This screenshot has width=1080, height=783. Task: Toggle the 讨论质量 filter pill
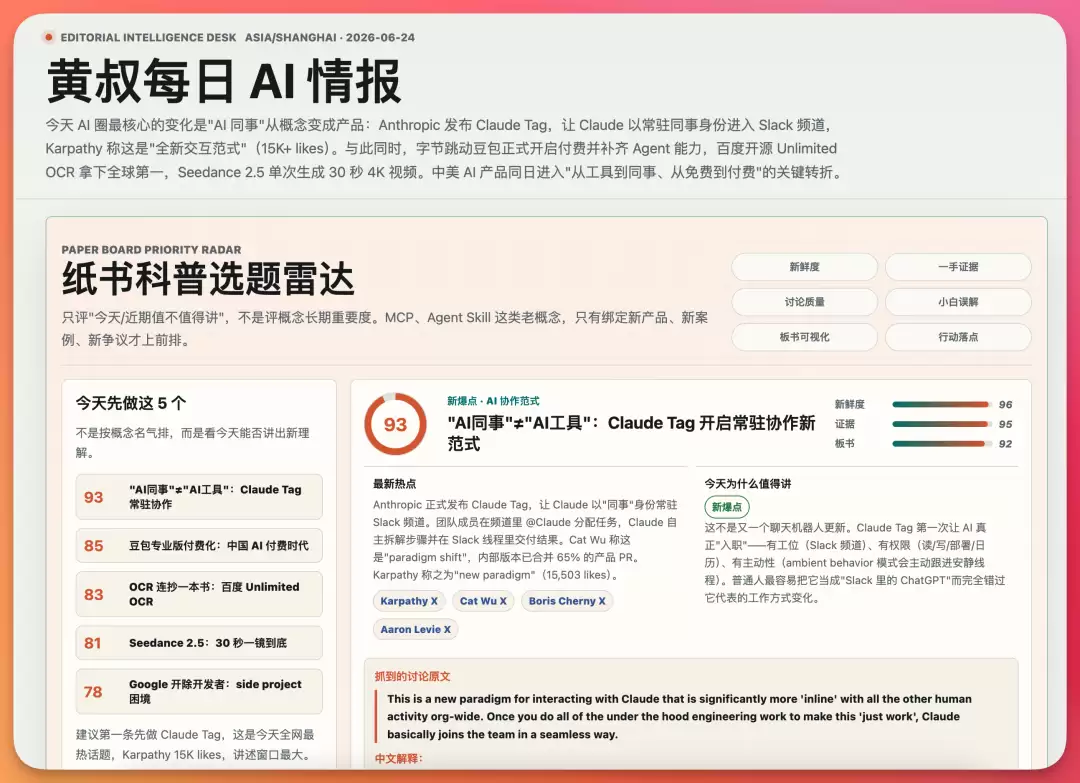[x=804, y=302]
